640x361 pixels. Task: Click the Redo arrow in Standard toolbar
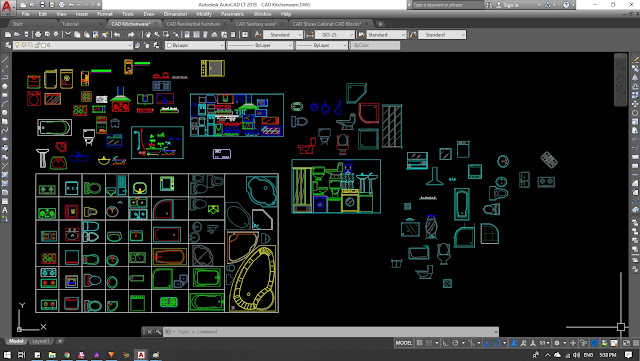131,35
